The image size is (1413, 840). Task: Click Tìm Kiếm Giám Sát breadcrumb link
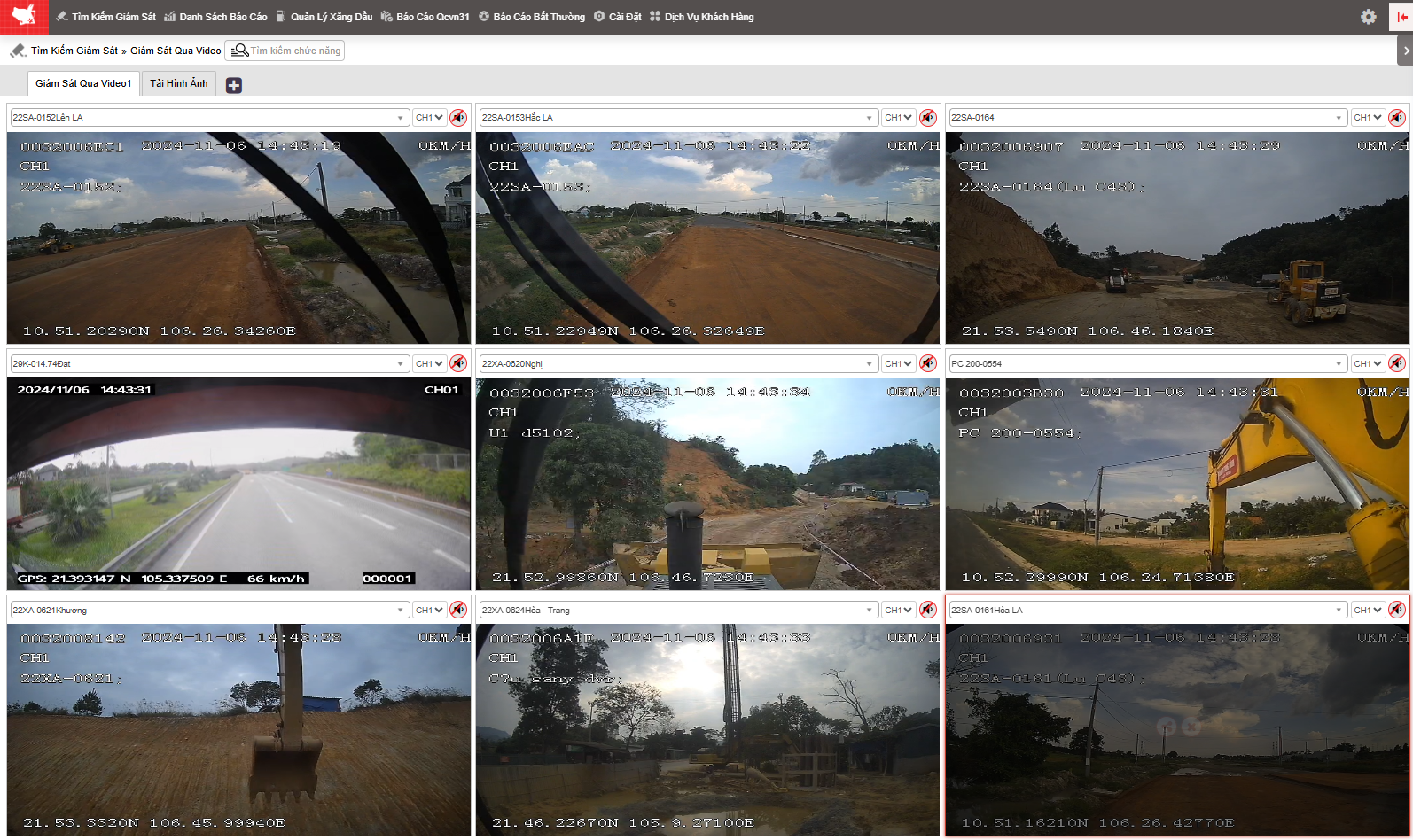click(x=74, y=51)
